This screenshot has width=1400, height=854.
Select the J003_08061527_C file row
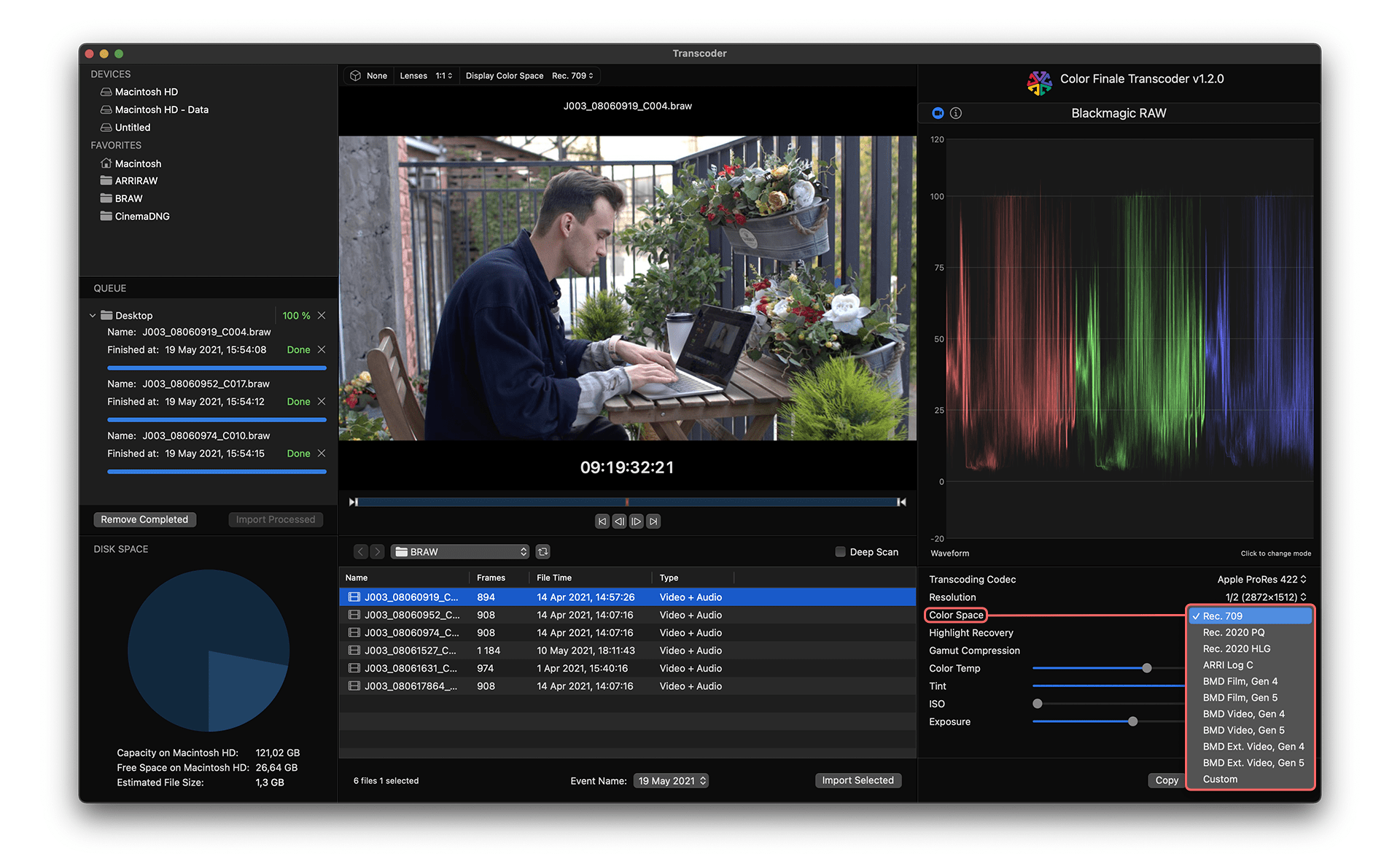(411, 651)
